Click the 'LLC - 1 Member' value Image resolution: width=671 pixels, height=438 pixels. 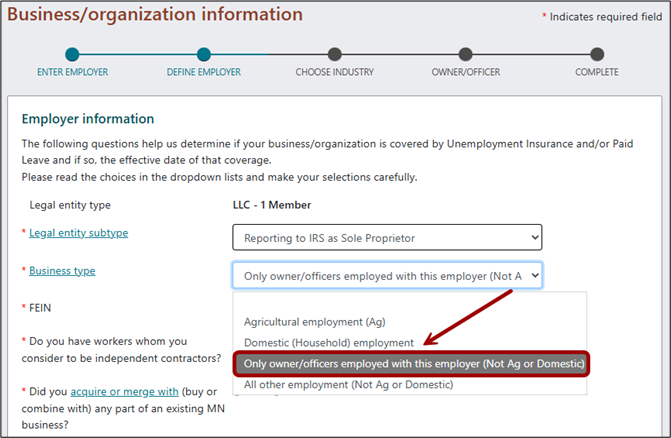point(272,205)
